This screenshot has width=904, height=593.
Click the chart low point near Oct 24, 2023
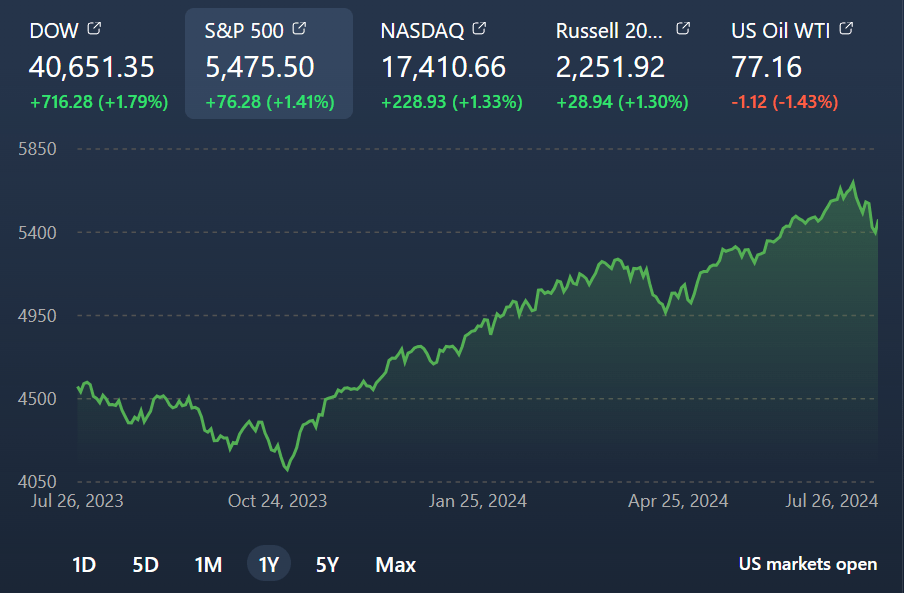288,469
